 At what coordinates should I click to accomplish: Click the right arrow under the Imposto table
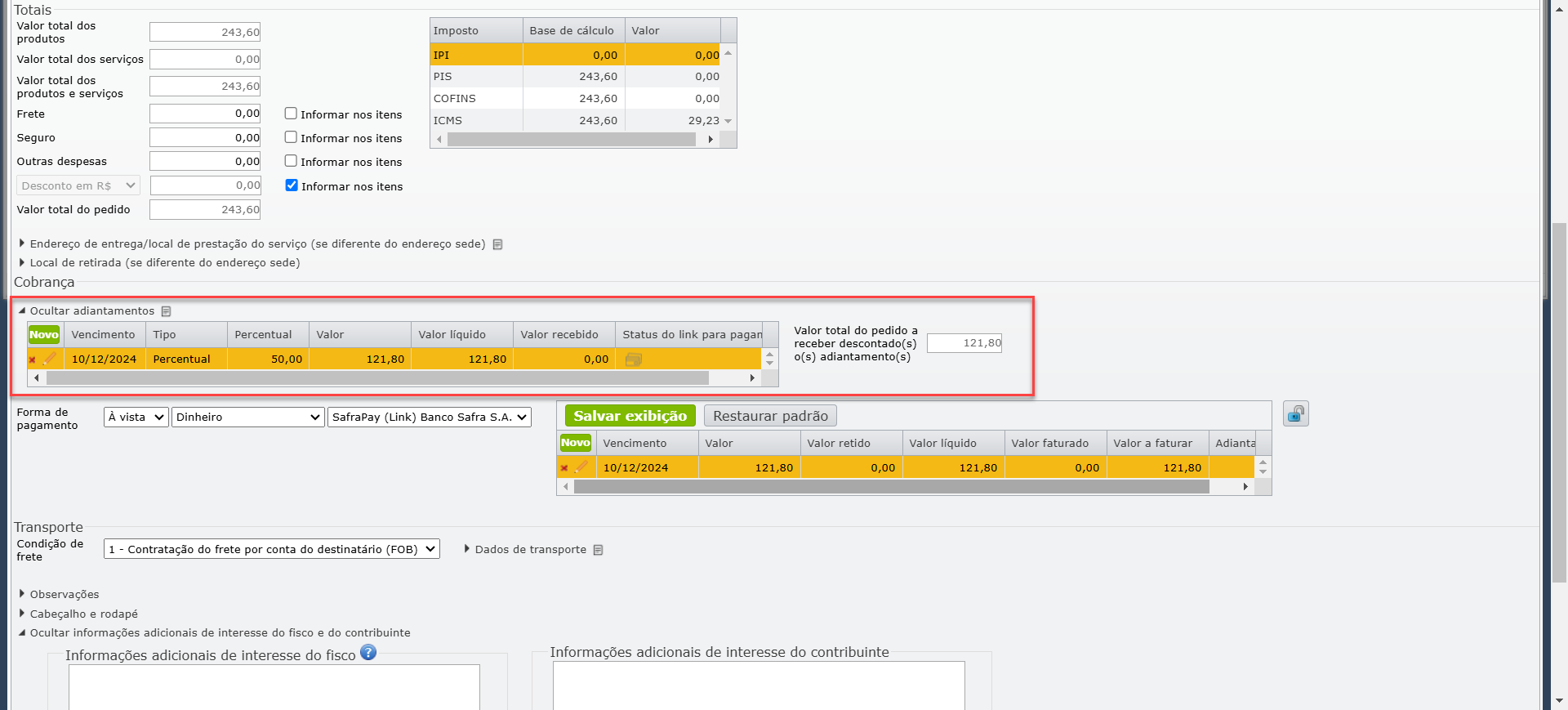click(x=710, y=140)
